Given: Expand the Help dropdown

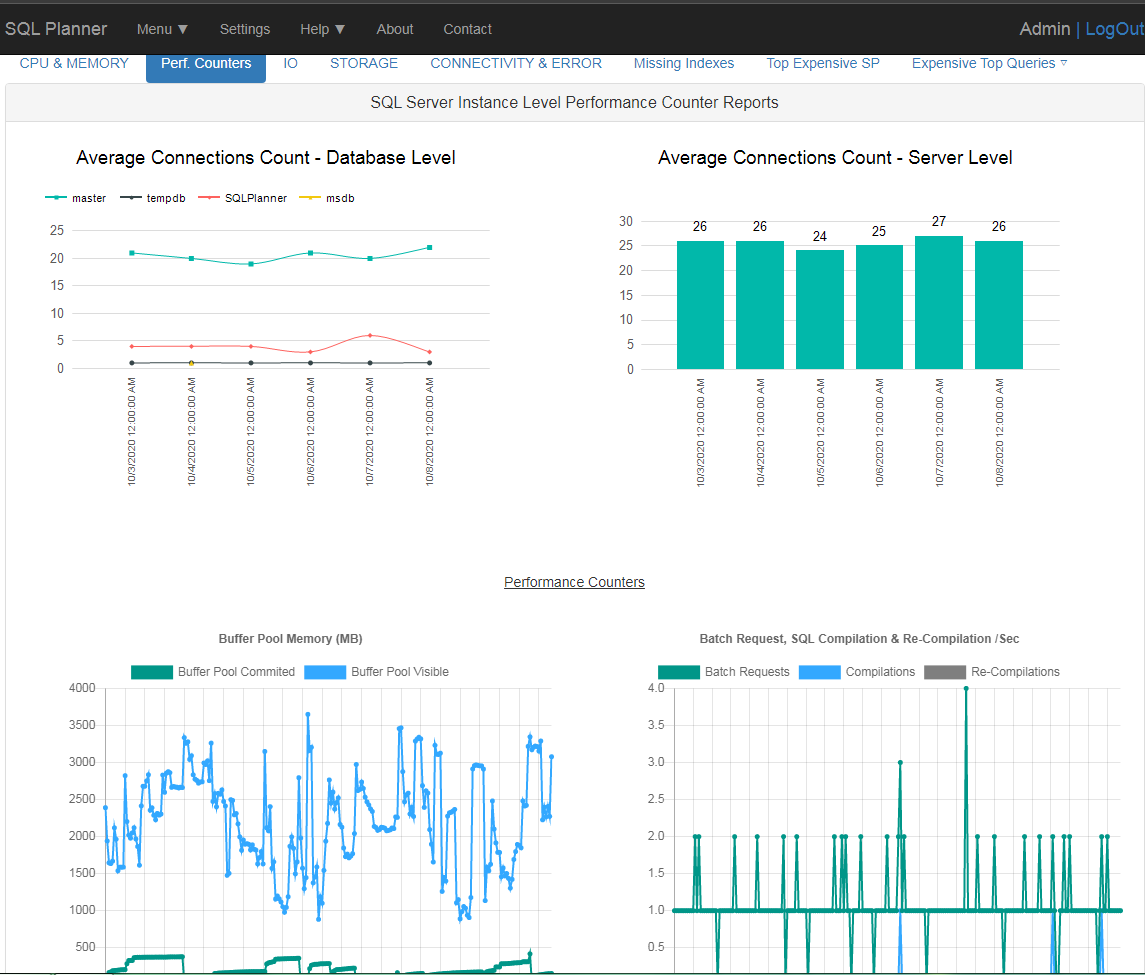Looking at the screenshot, I should click(x=322, y=29).
